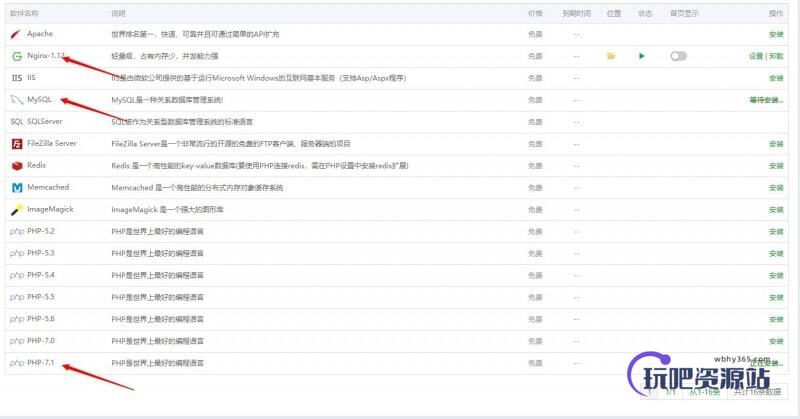
Task: Select the PHP-7.1 name text
Action: 41,363
